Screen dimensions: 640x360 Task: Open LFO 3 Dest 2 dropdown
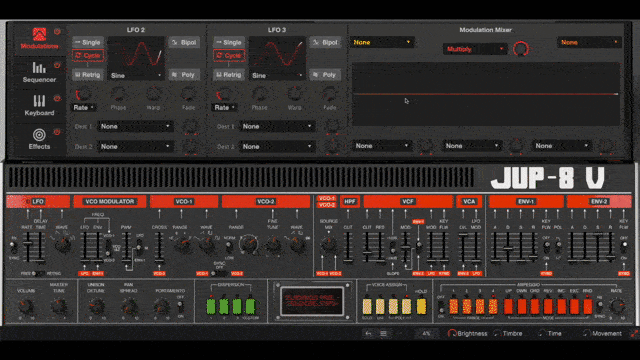pyautogui.click(x=277, y=147)
